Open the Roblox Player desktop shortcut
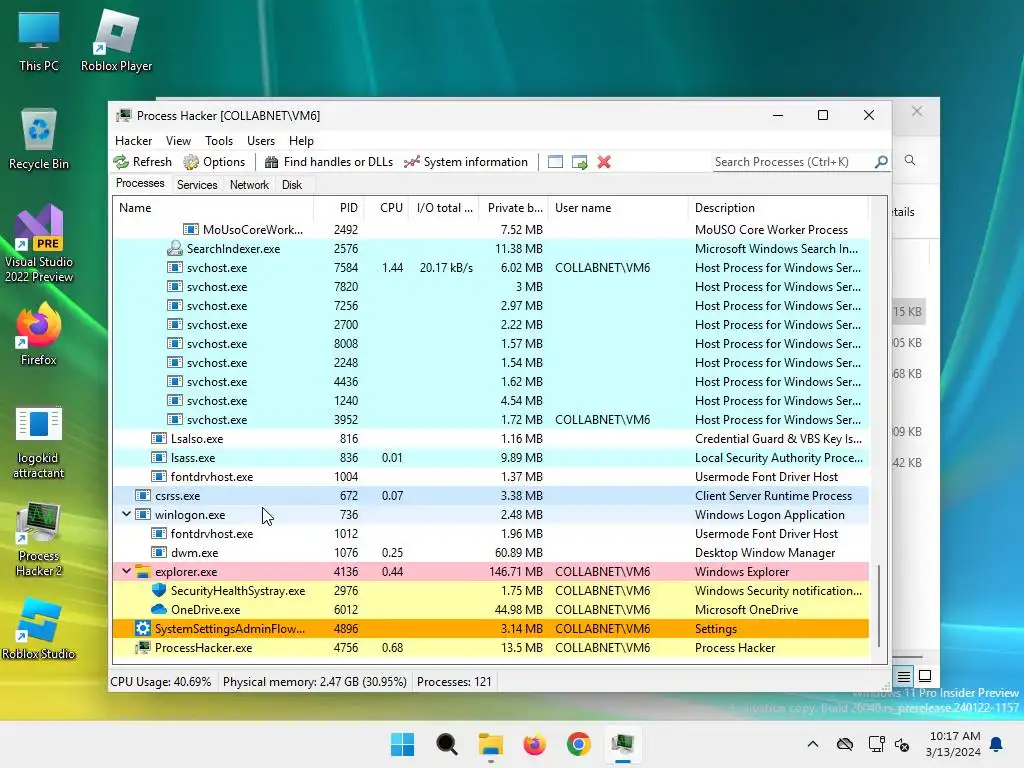The image size is (1024, 768). tap(116, 41)
